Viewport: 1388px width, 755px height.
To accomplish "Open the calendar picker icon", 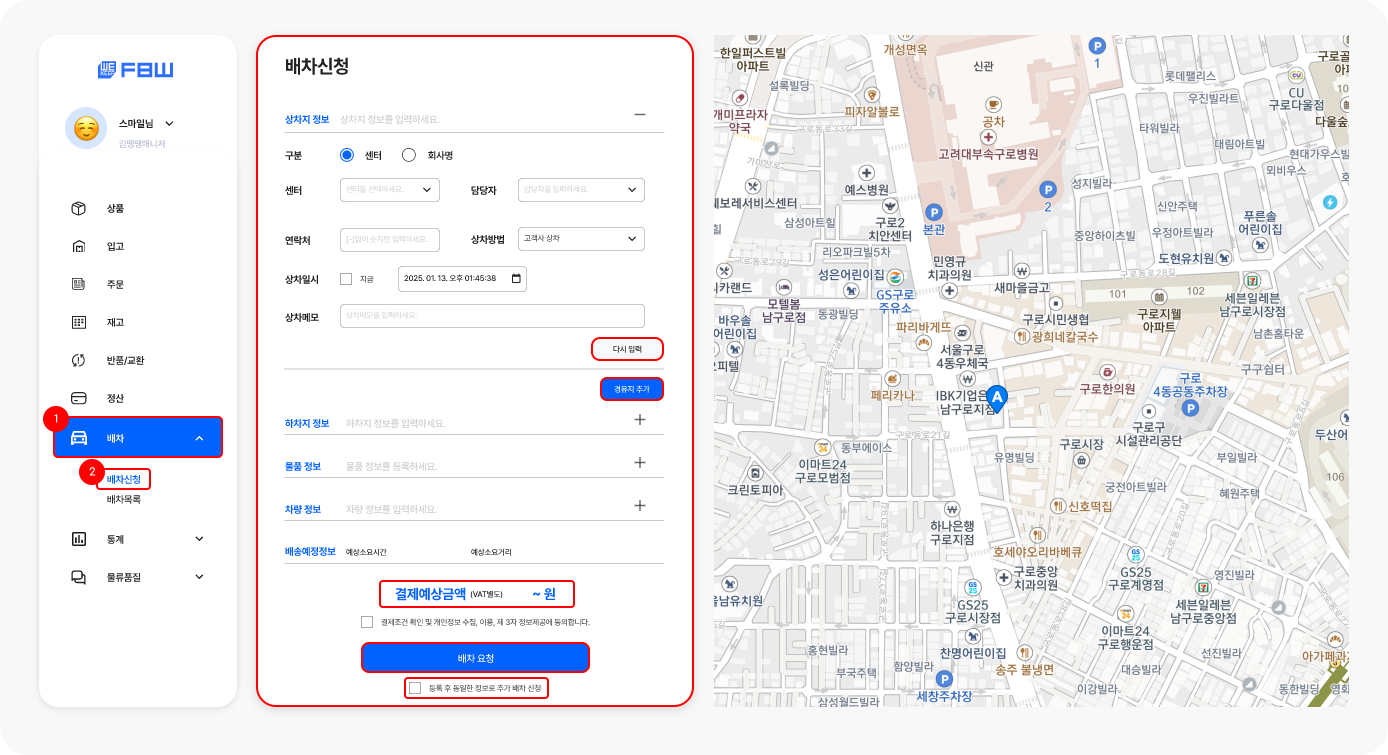I will pyautogui.click(x=516, y=278).
